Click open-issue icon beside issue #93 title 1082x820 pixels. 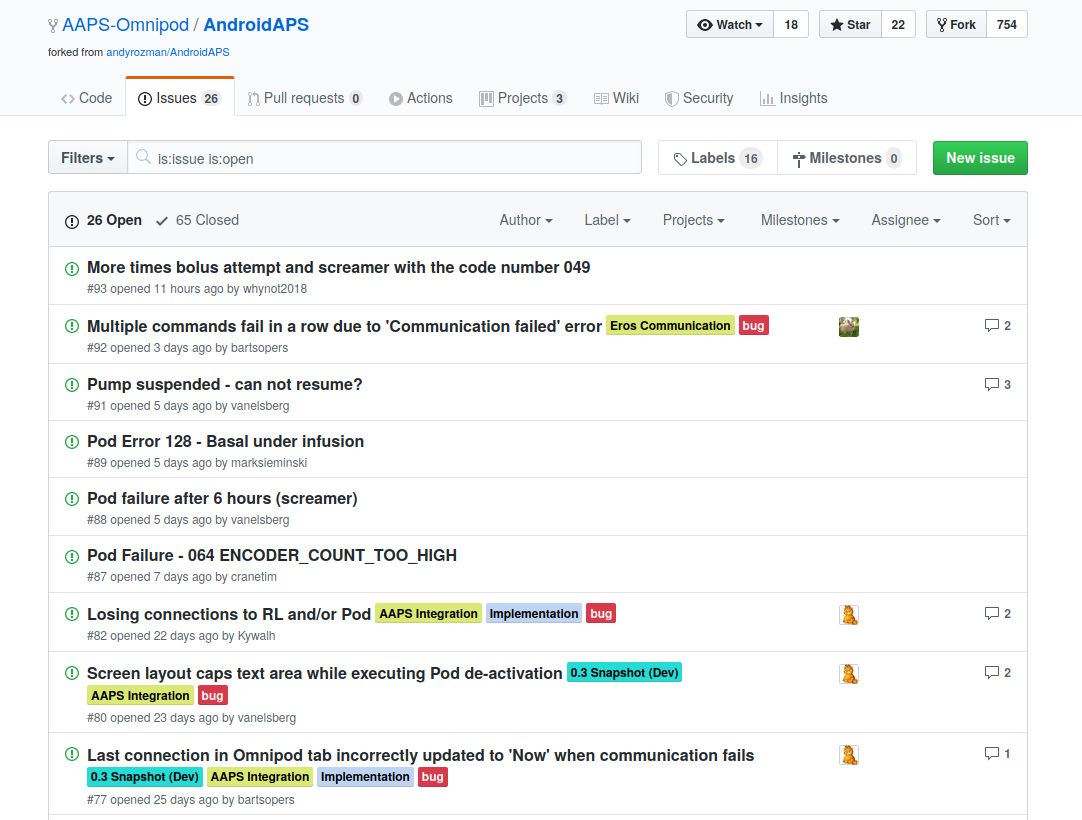(72, 269)
